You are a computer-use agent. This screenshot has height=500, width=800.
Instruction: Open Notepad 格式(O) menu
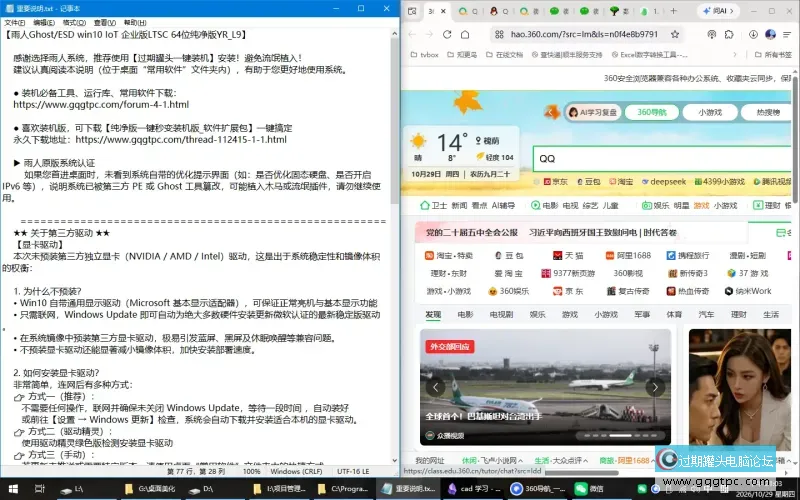coord(74,22)
